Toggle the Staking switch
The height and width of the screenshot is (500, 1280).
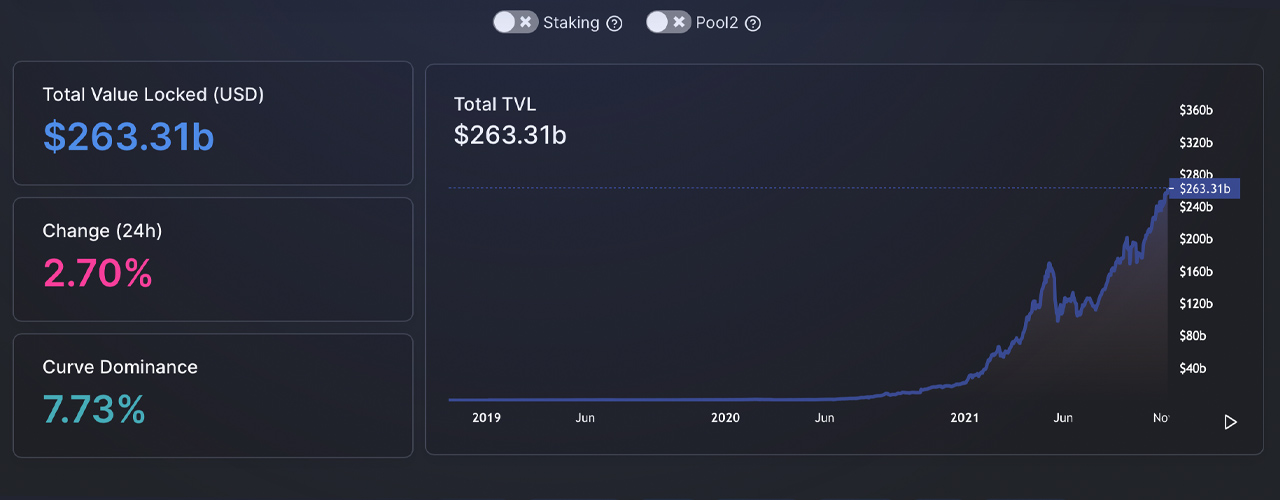click(516, 22)
